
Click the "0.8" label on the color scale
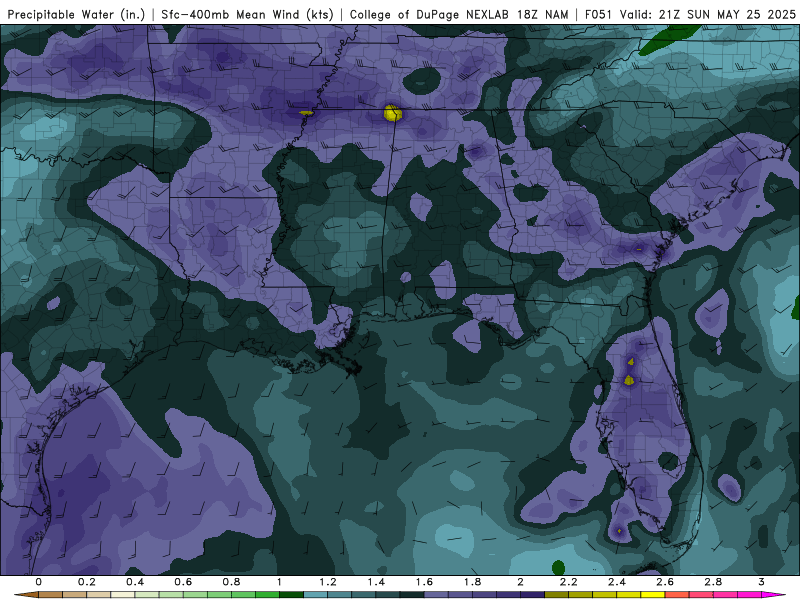tap(232, 582)
